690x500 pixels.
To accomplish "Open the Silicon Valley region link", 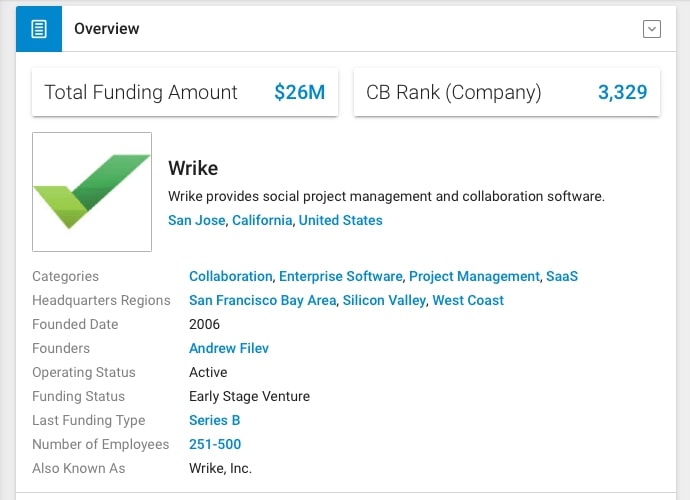I will coord(384,300).
